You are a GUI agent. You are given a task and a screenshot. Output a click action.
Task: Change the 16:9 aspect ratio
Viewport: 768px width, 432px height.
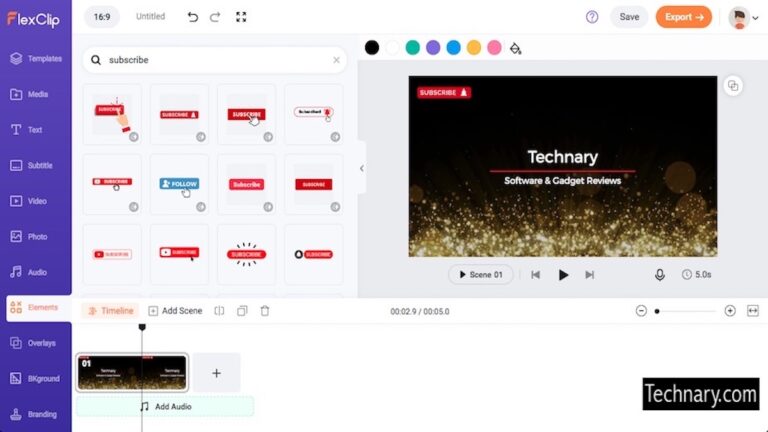(102, 17)
